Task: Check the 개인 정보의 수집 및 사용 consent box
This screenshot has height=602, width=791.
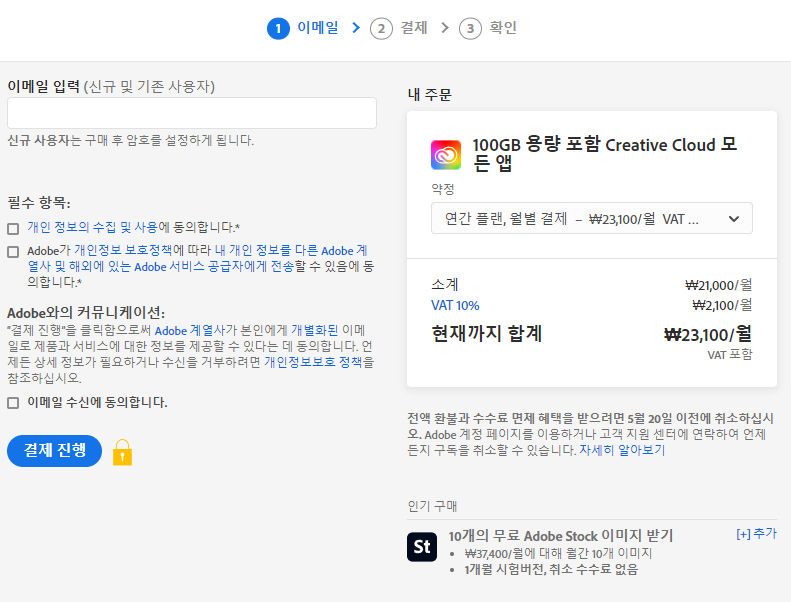Action: pyautogui.click(x=13, y=229)
